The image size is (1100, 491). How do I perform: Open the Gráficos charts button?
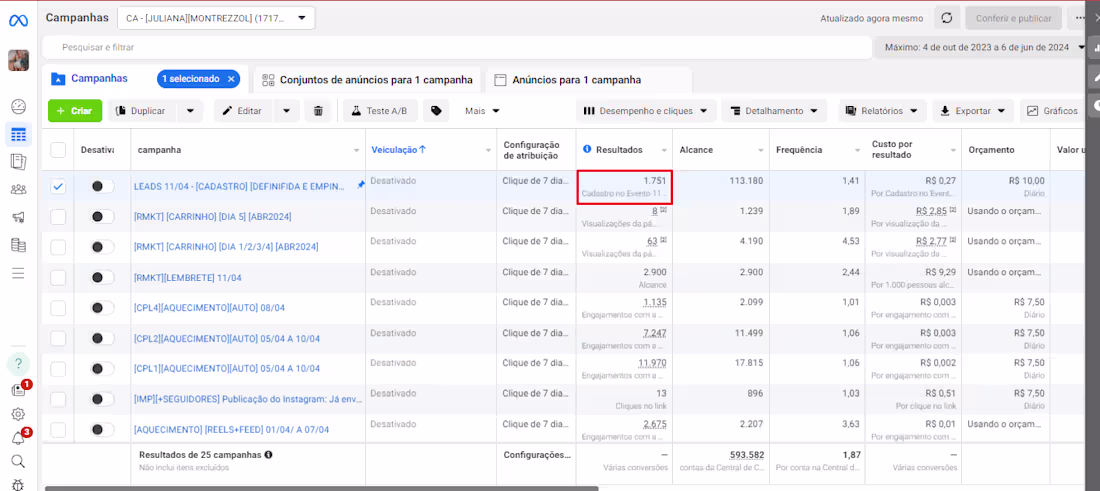(x=1053, y=111)
